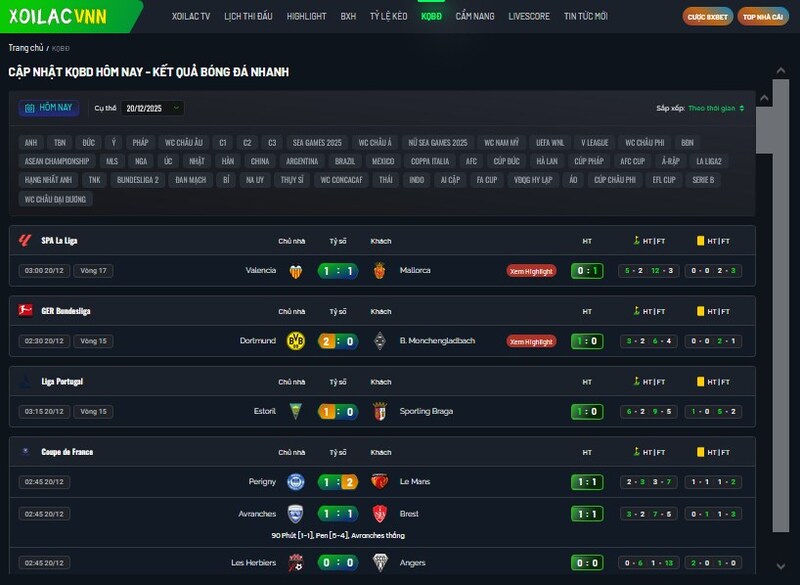Click the Sporting Braga crest icon

click(x=380, y=412)
